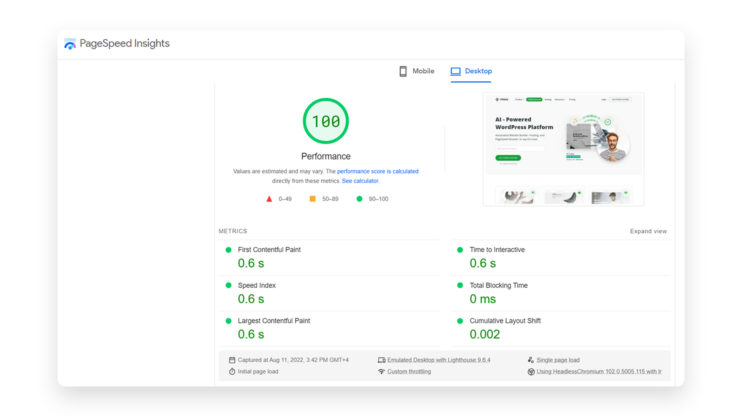Open the Single page load link

[x=558, y=360]
